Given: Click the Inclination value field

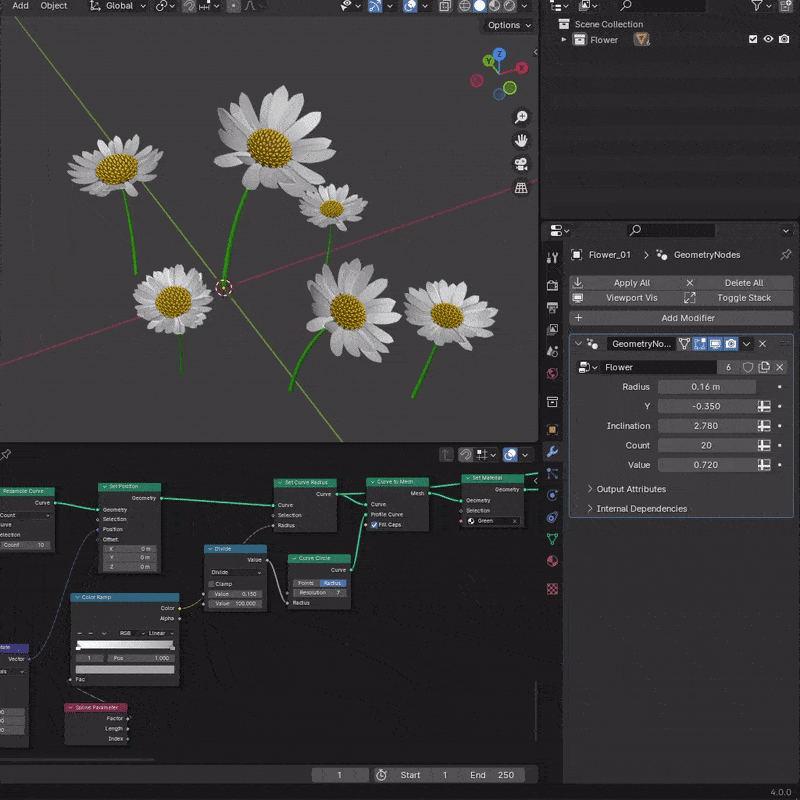Looking at the screenshot, I should 706,426.
